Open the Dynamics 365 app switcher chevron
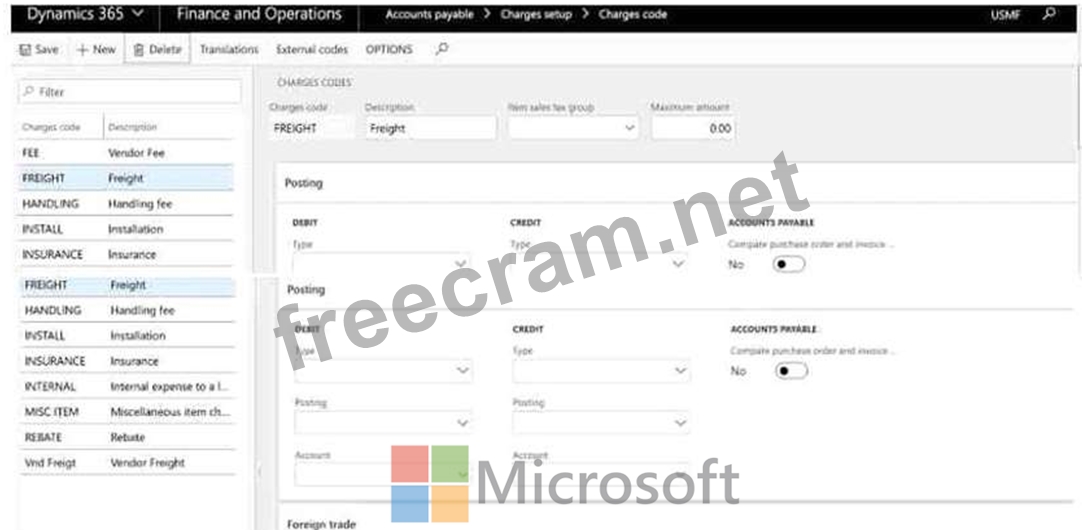Image resolution: width=1082 pixels, height=530 pixels. click(137, 15)
